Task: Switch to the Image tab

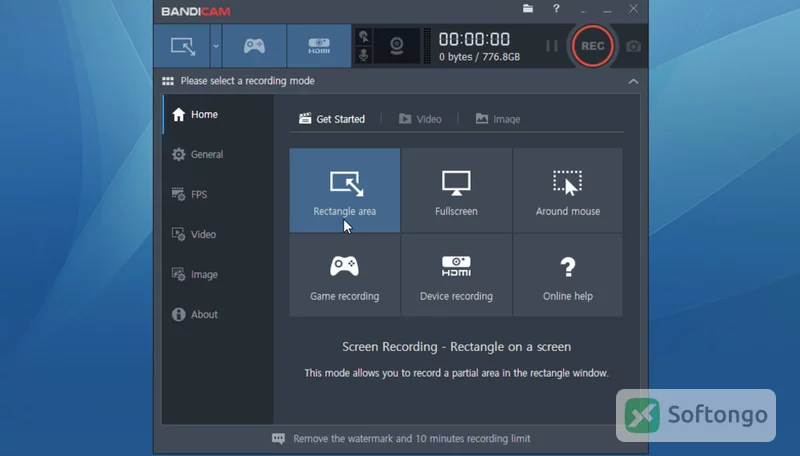Action: point(498,119)
